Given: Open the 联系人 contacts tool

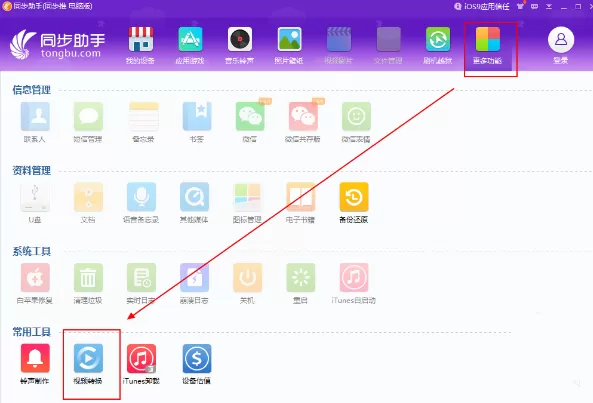Looking at the screenshot, I should pyautogui.click(x=35, y=122).
